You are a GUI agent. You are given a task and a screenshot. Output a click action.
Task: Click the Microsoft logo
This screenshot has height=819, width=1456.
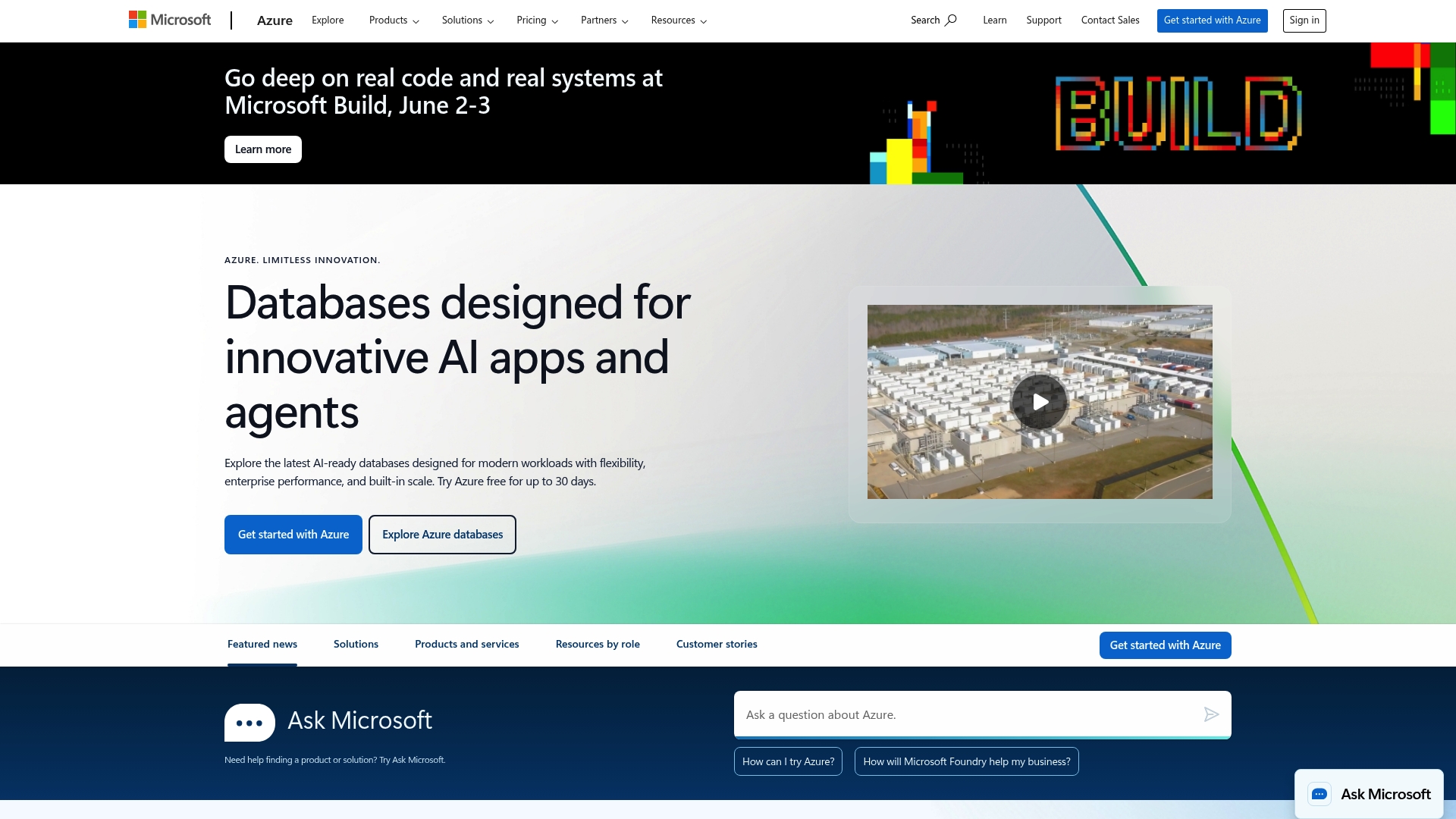pos(169,19)
